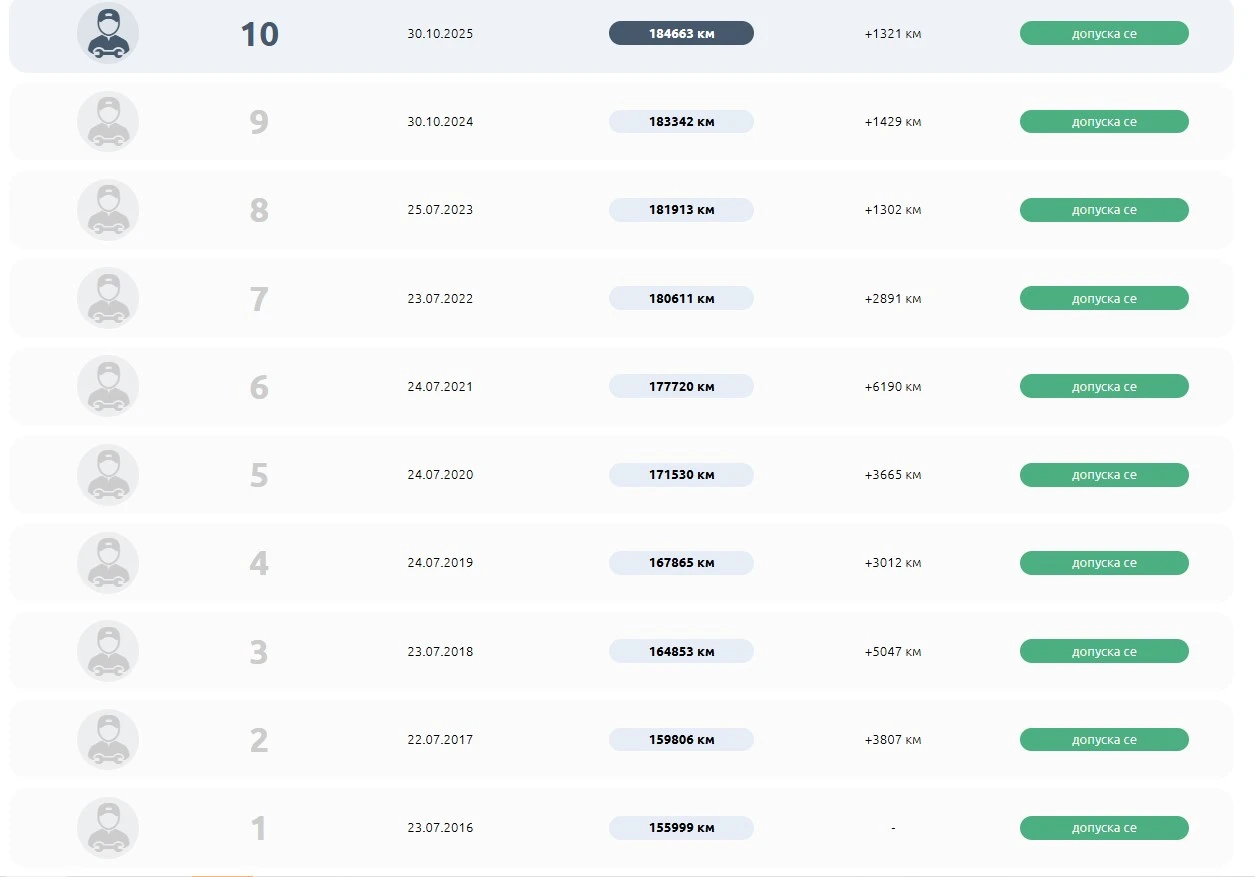Click the mechanic icon in row 8
This screenshot has height=877, width=1255.
coord(108,210)
